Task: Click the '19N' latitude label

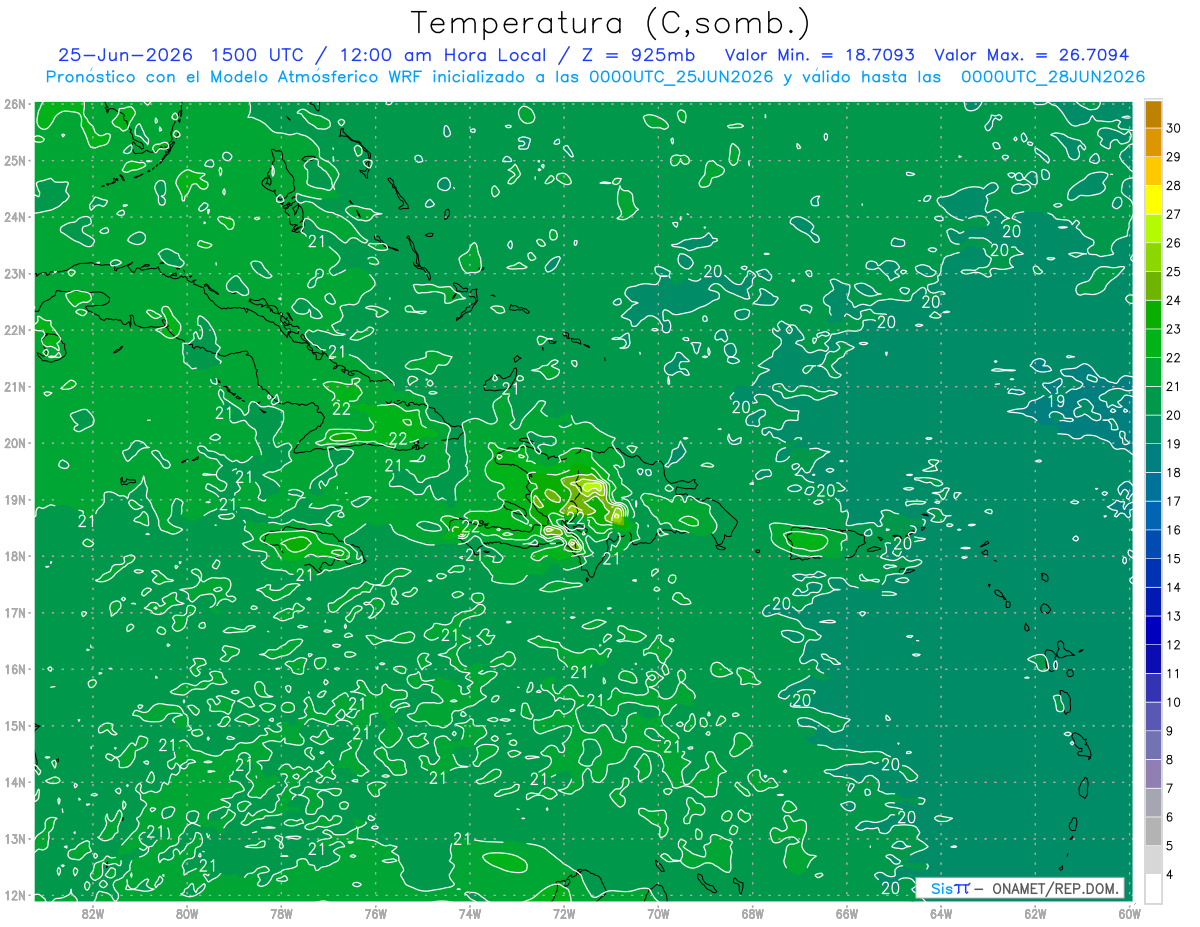Action: click(15, 499)
